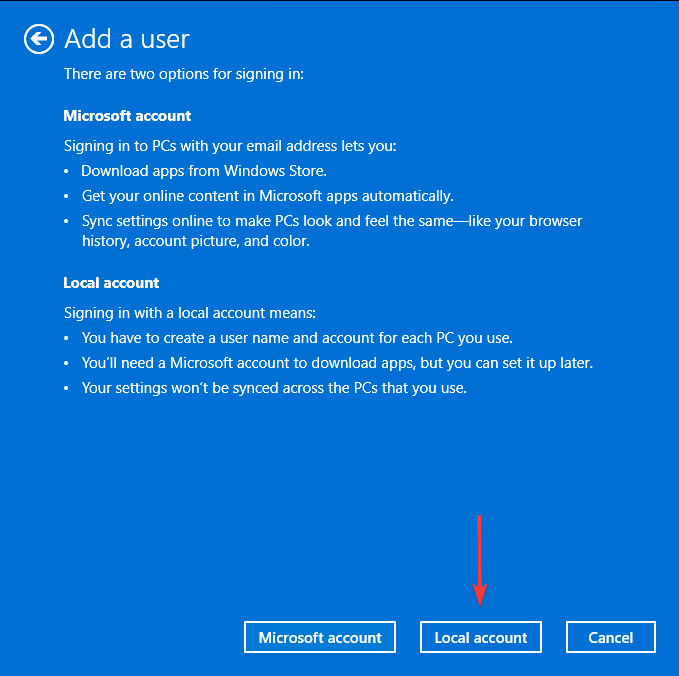Click the "Add a user" title
679x676 pixels.
click(127, 39)
